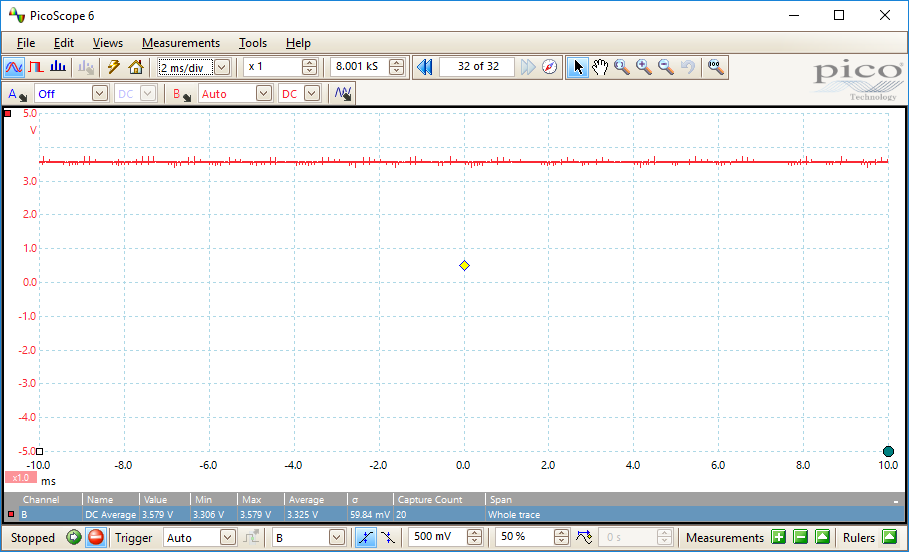Open the Help menu
This screenshot has width=909, height=552.
click(298, 43)
